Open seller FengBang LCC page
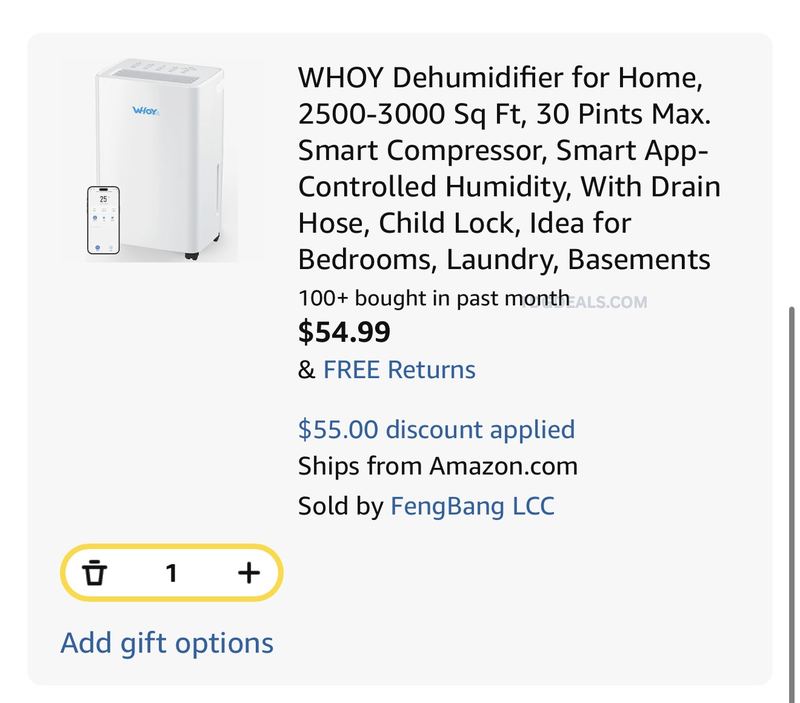 (x=472, y=506)
